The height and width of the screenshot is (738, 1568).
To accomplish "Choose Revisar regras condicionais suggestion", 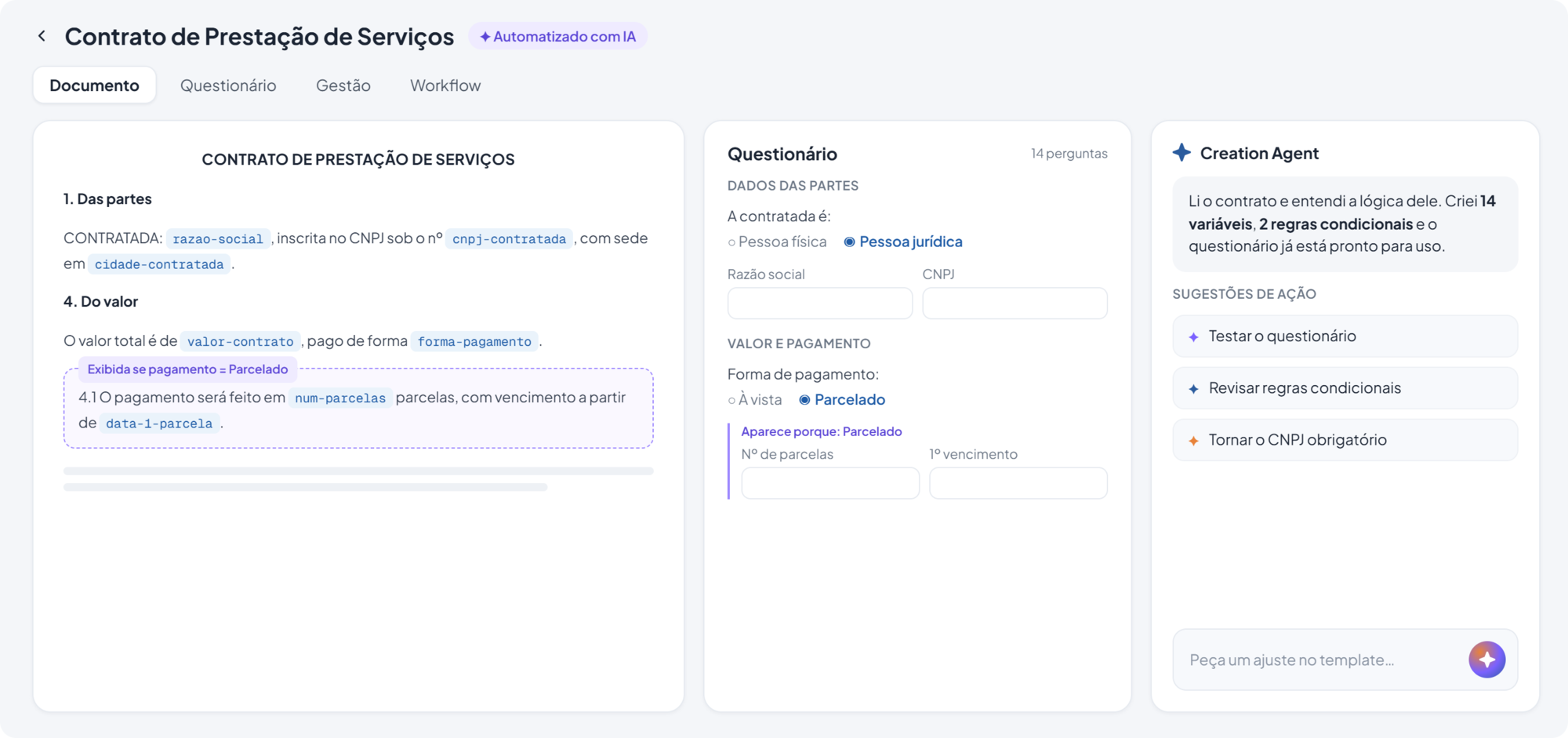I will pyautogui.click(x=1345, y=388).
